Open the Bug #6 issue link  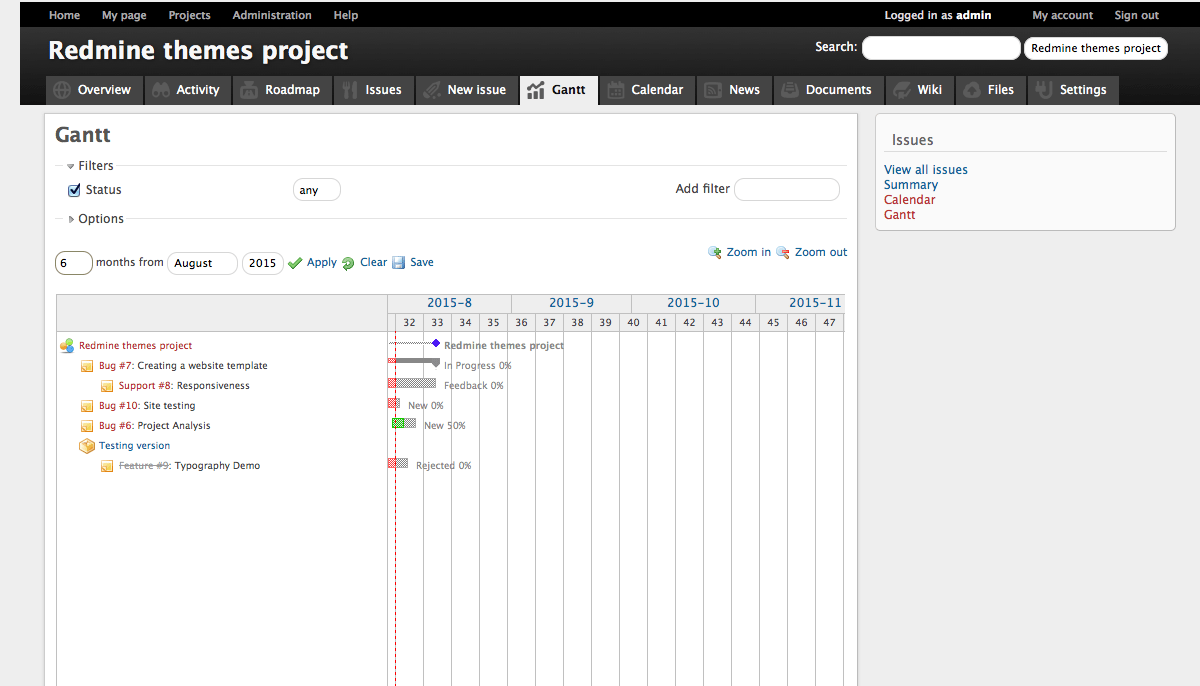click(x=116, y=426)
